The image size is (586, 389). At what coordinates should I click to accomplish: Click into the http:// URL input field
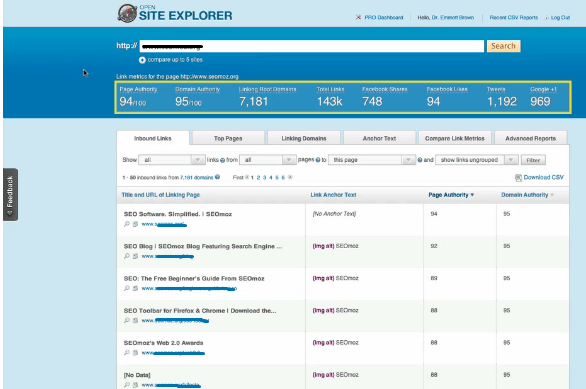click(312, 46)
